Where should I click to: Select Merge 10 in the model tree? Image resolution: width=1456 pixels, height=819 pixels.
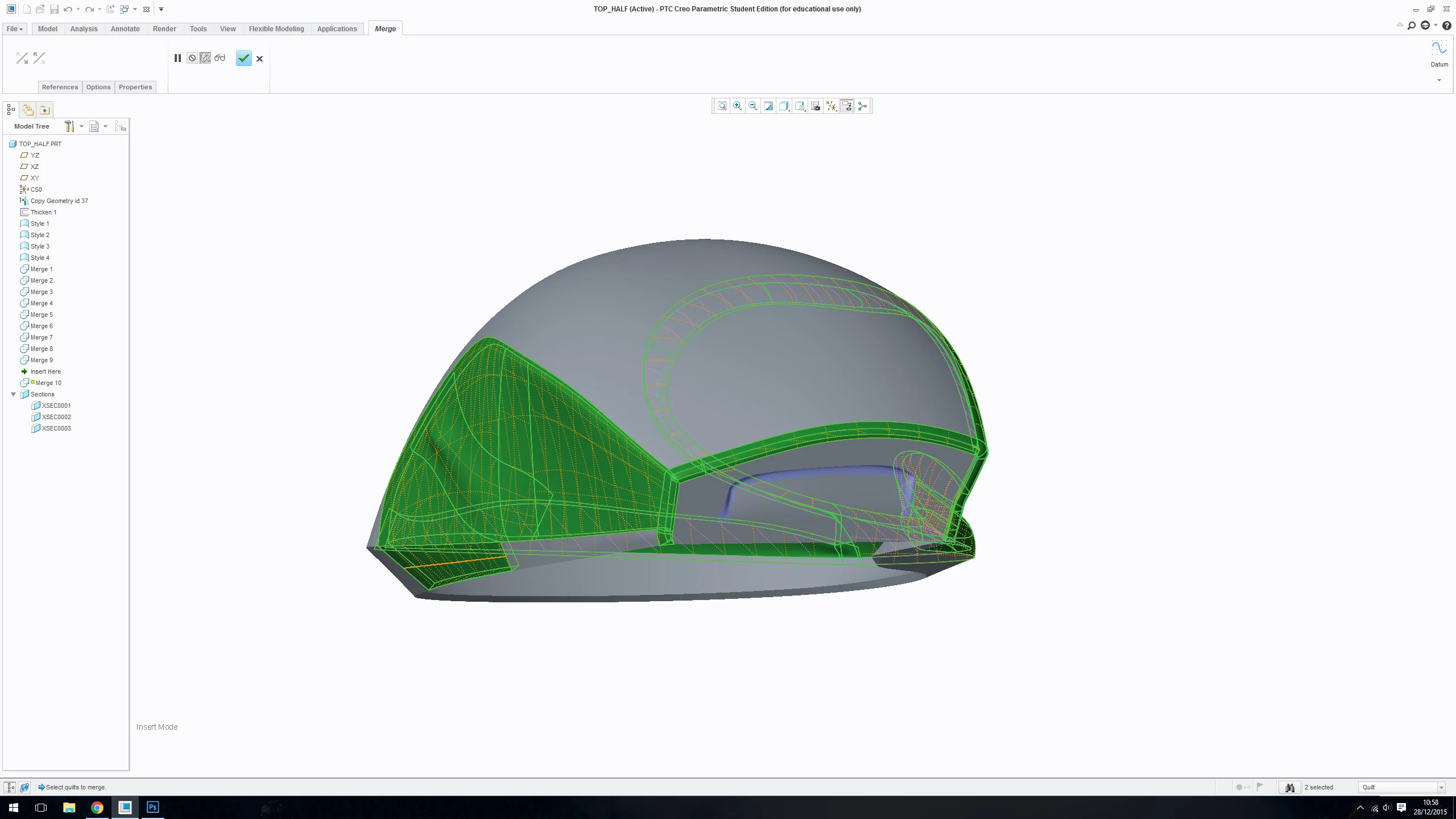coord(48,383)
